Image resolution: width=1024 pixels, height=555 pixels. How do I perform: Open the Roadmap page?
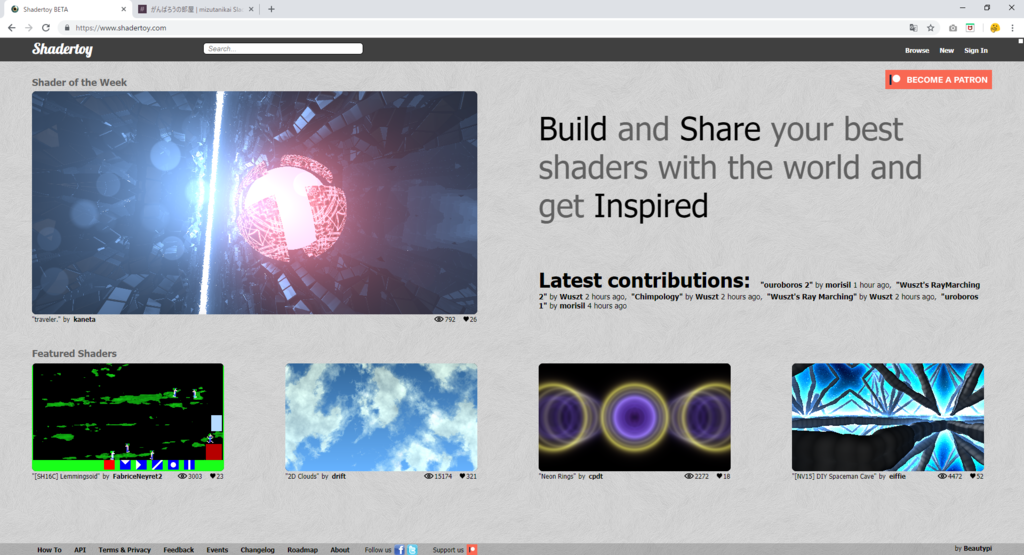coord(302,550)
